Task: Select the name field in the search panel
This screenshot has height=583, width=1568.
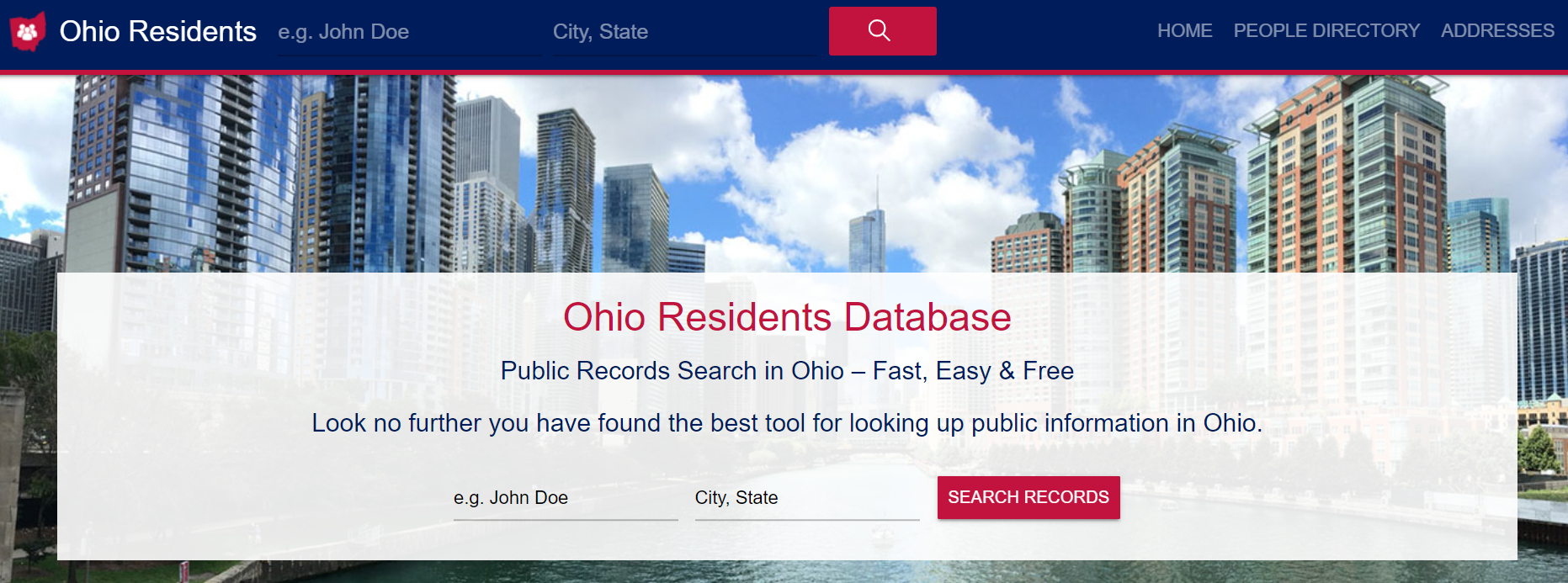Action: point(566,498)
